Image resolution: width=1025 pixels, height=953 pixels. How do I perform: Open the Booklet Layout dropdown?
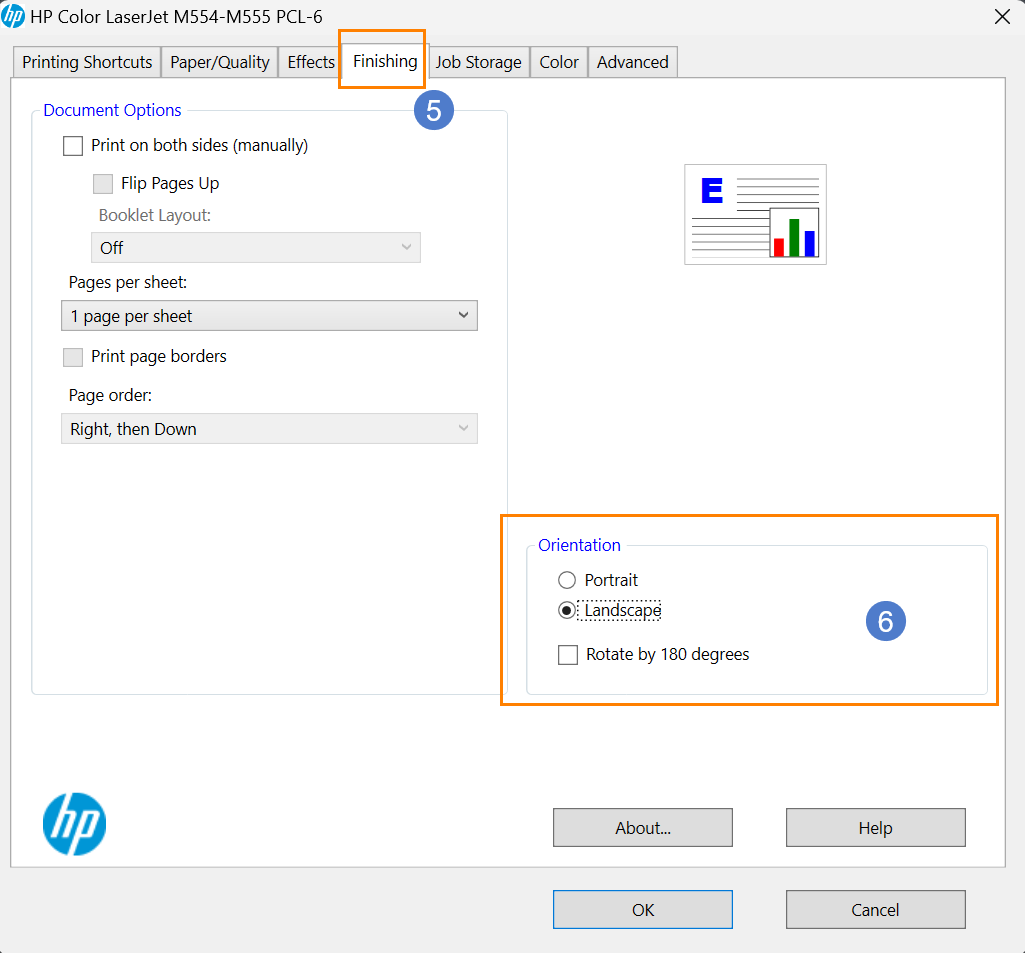tap(256, 248)
